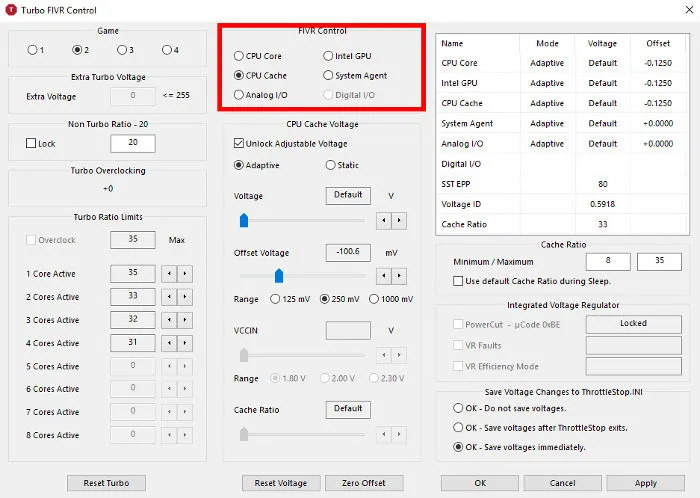Viewport: 700px width, 498px height.
Task: Set offset range to 1000 mV
Action: click(x=374, y=299)
